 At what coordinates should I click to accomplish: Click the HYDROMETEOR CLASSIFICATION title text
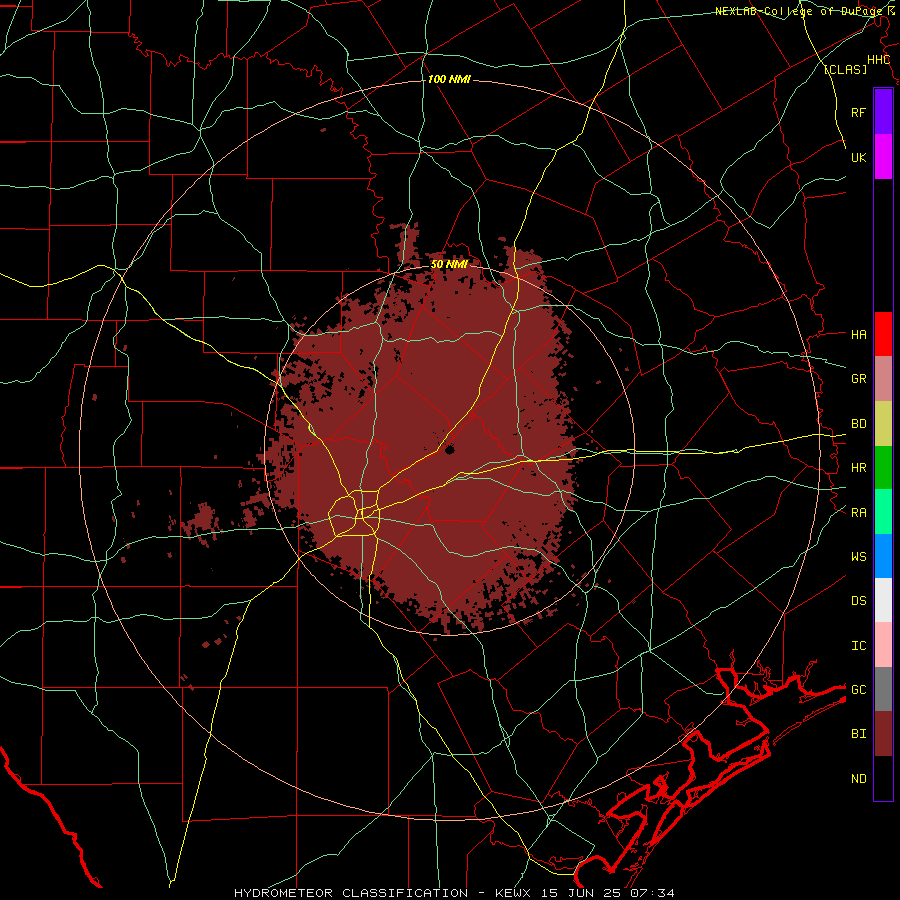[x=351, y=893]
